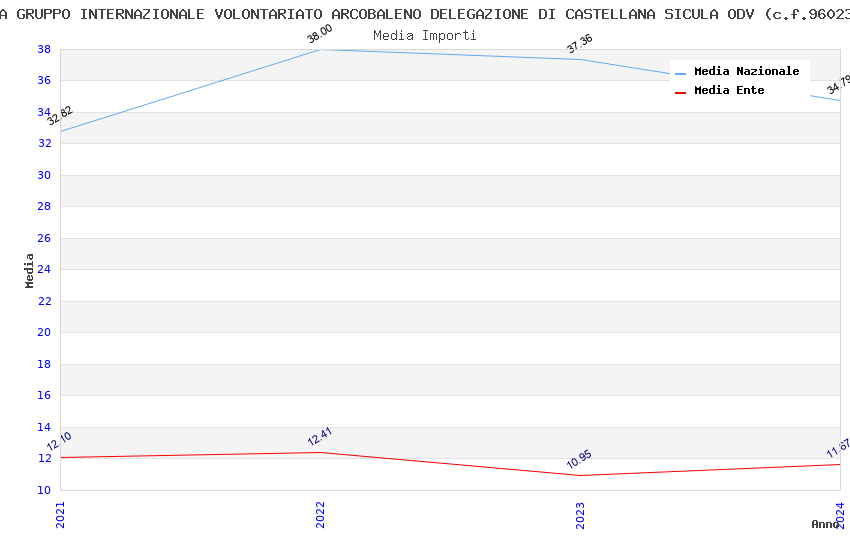Click the 2022 x-axis label
Screen dimensions: 850x550
point(320,515)
